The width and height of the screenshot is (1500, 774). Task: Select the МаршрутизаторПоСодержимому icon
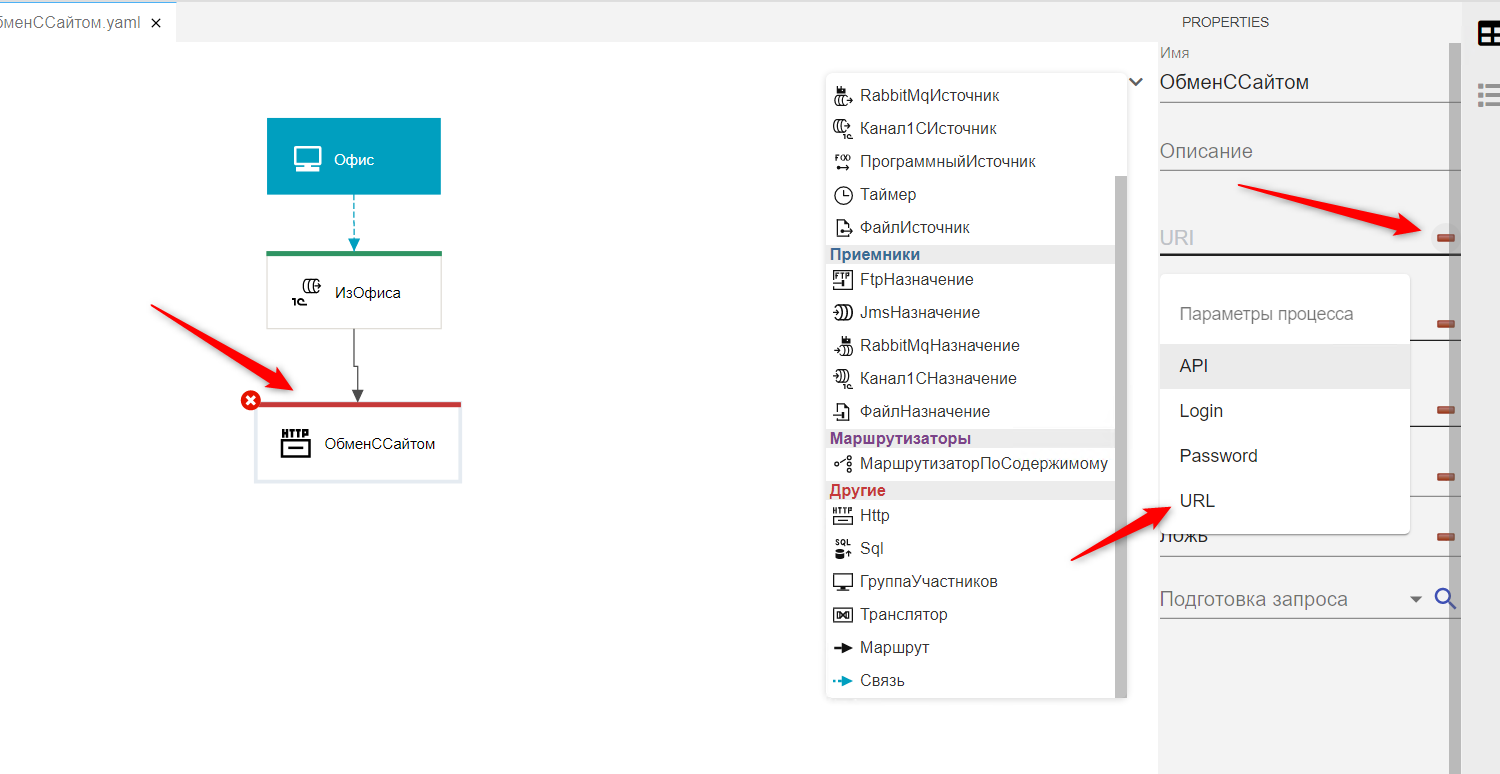point(842,464)
